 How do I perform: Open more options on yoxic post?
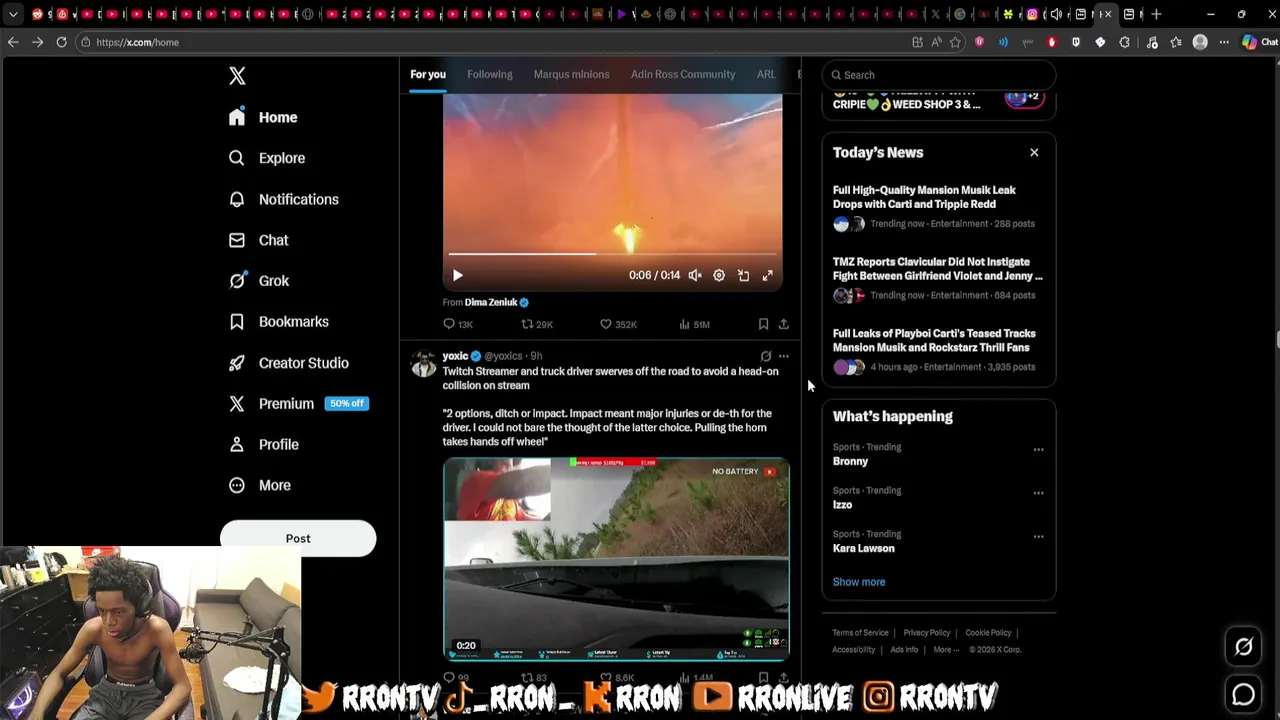pos(784,356)
